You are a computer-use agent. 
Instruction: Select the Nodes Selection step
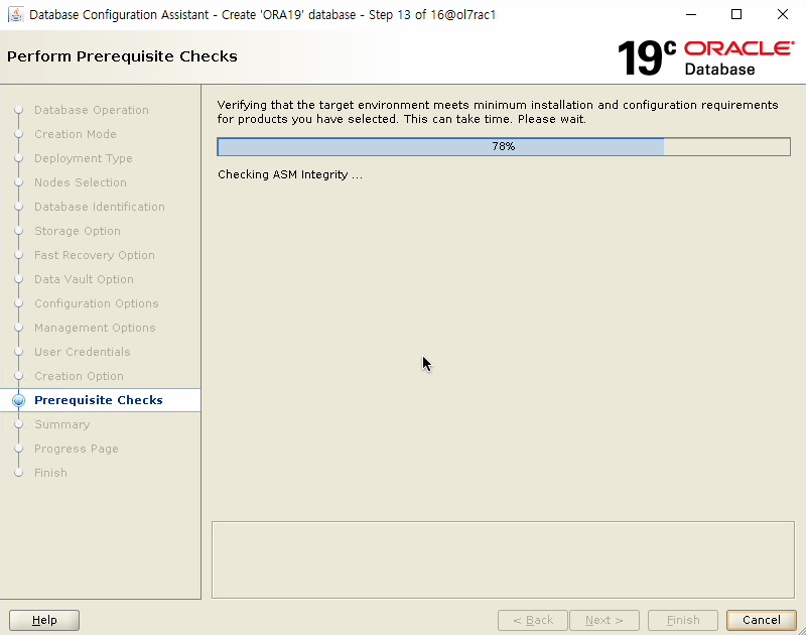click(80, 183)
